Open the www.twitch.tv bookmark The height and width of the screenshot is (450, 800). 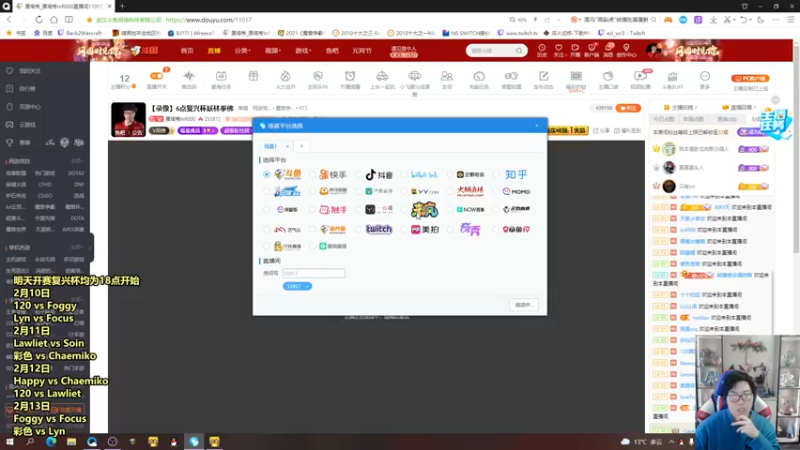click(518, 33)
